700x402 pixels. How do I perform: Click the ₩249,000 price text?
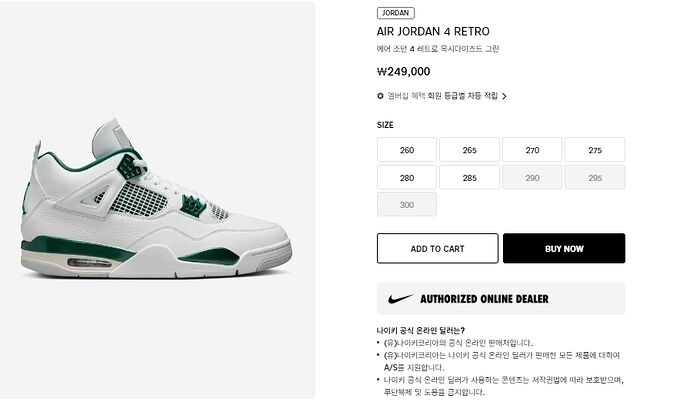pos(404,71)
